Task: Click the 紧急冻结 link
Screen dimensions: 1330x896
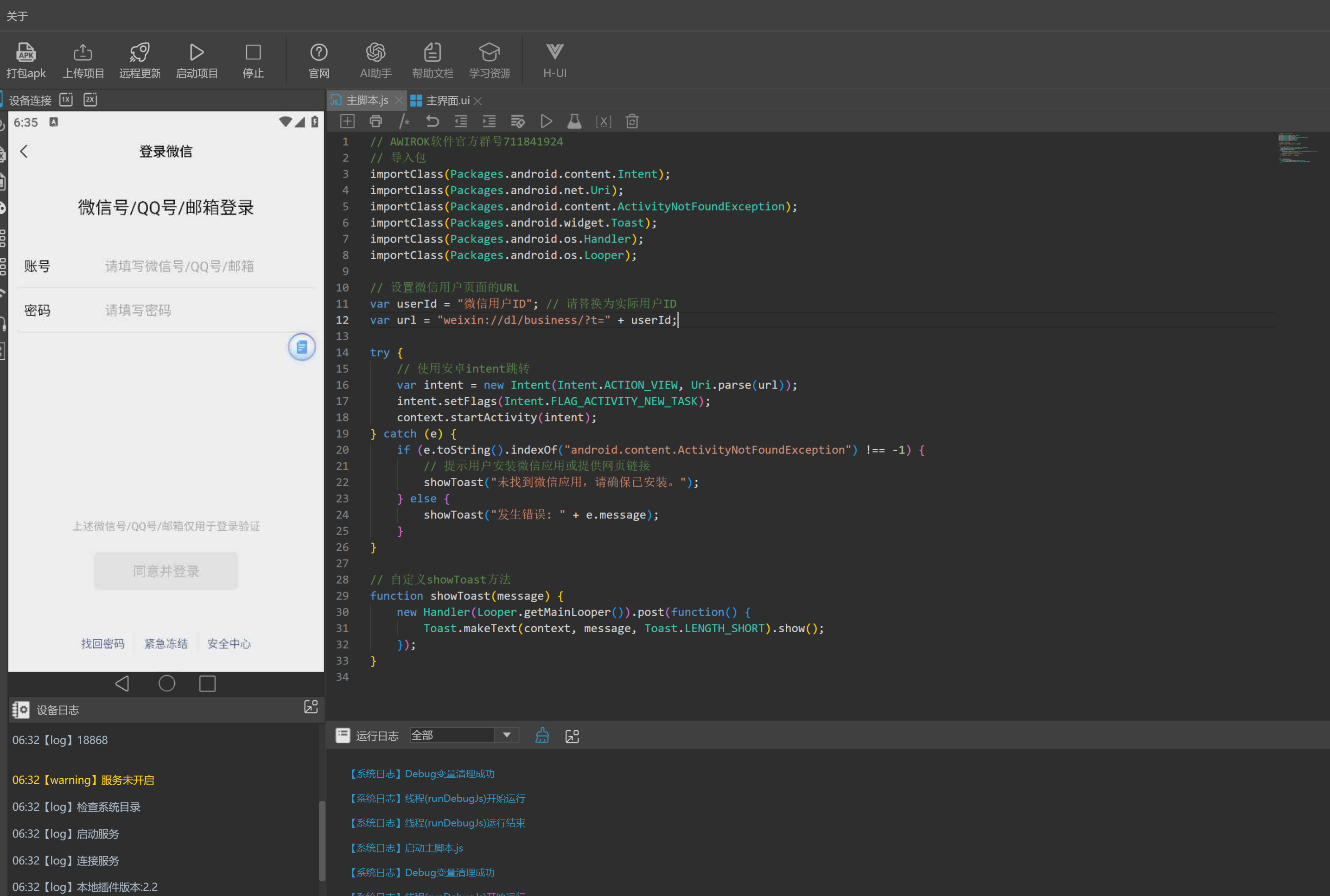Action: (165, 643)
